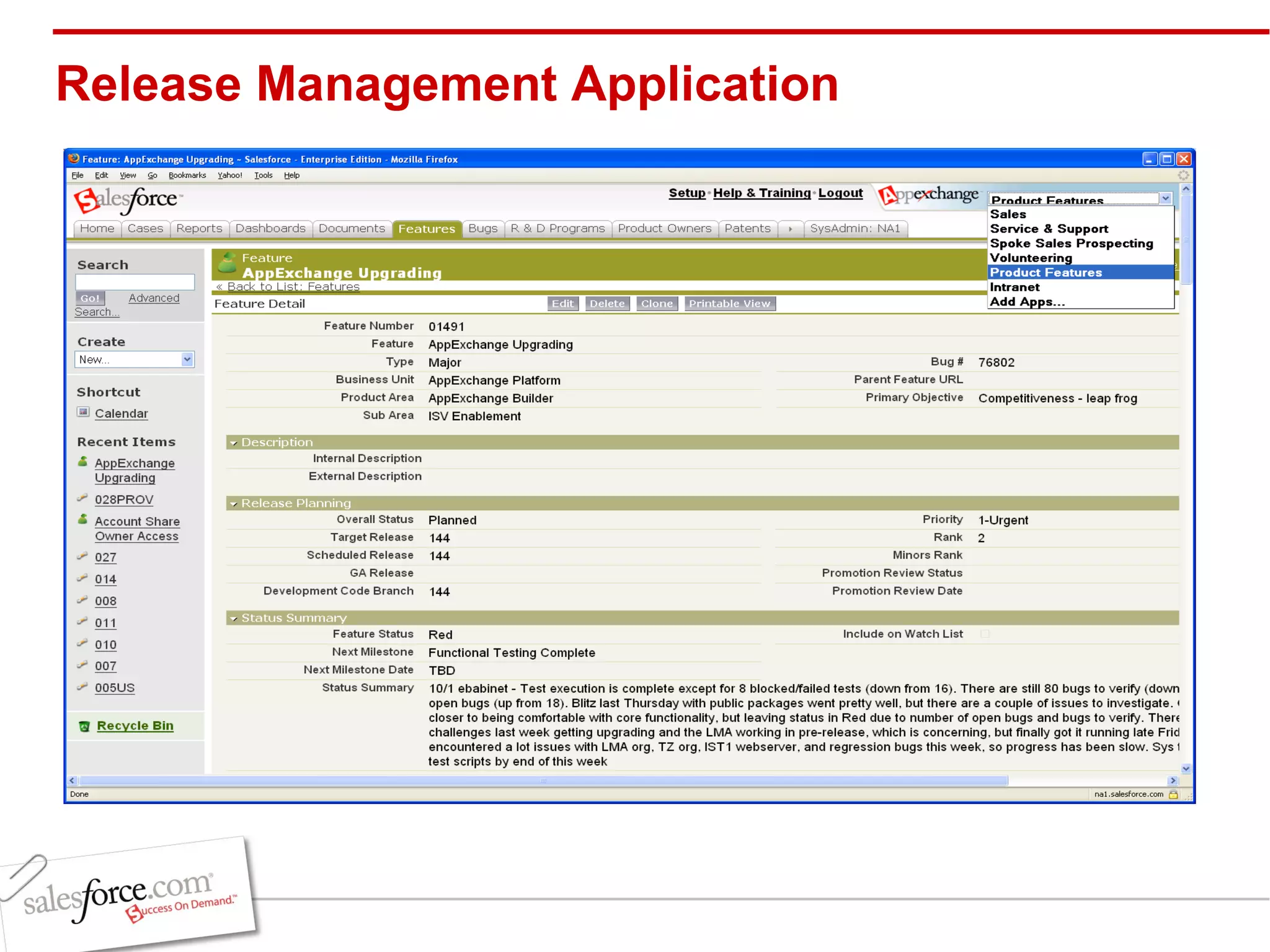Open the Product Features app dropdown arrow

coord(1166,199)
